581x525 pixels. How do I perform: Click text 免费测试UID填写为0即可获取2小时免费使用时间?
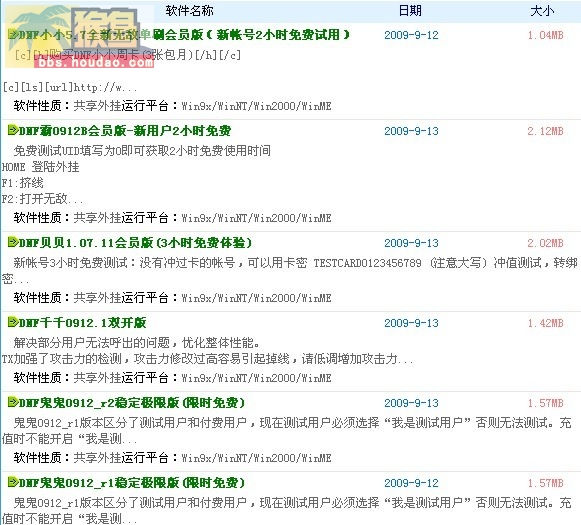142,150
